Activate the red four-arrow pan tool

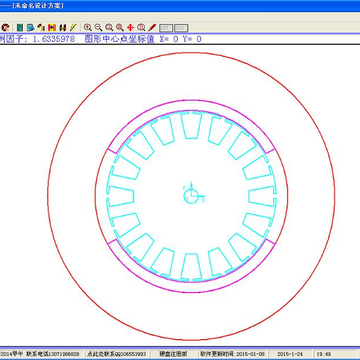coord(130,27)
